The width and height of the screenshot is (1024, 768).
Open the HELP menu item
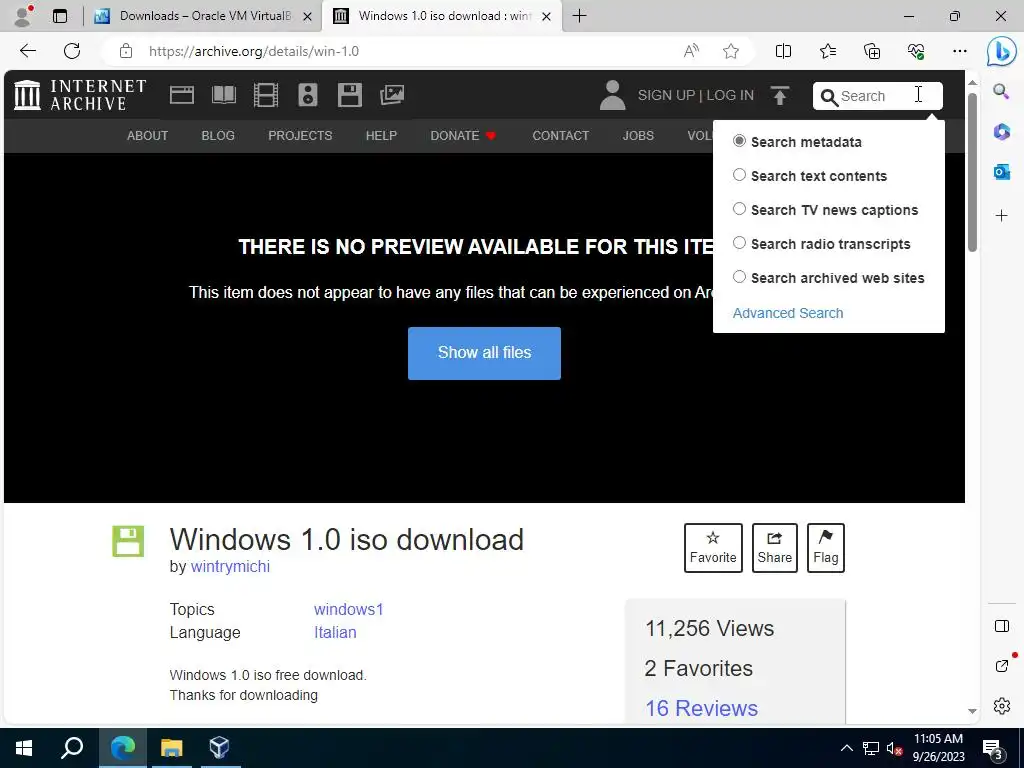(x=381, y=136)
